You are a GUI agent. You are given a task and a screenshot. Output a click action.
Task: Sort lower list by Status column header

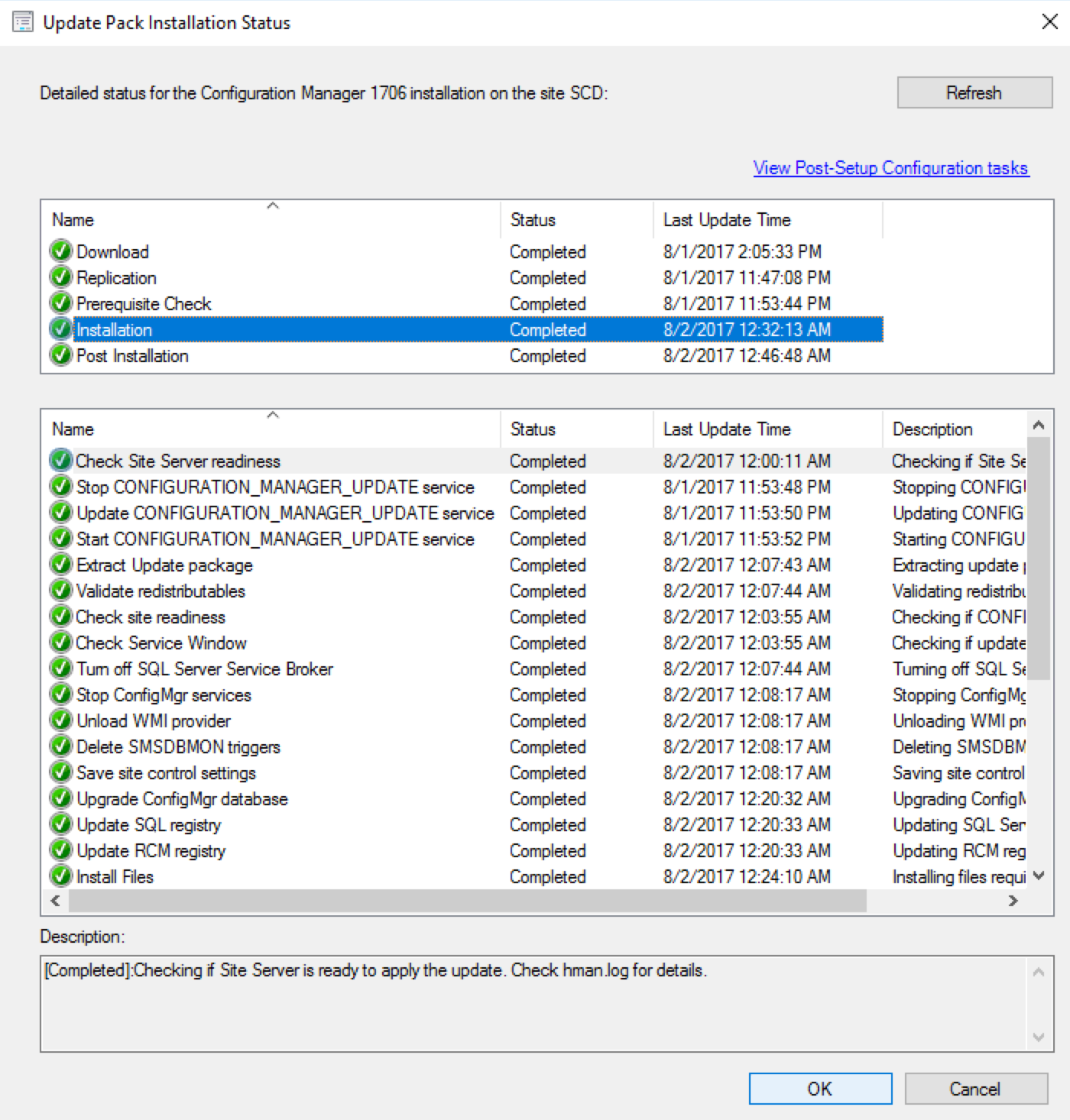pyautogui.click(x=577, y=429)
